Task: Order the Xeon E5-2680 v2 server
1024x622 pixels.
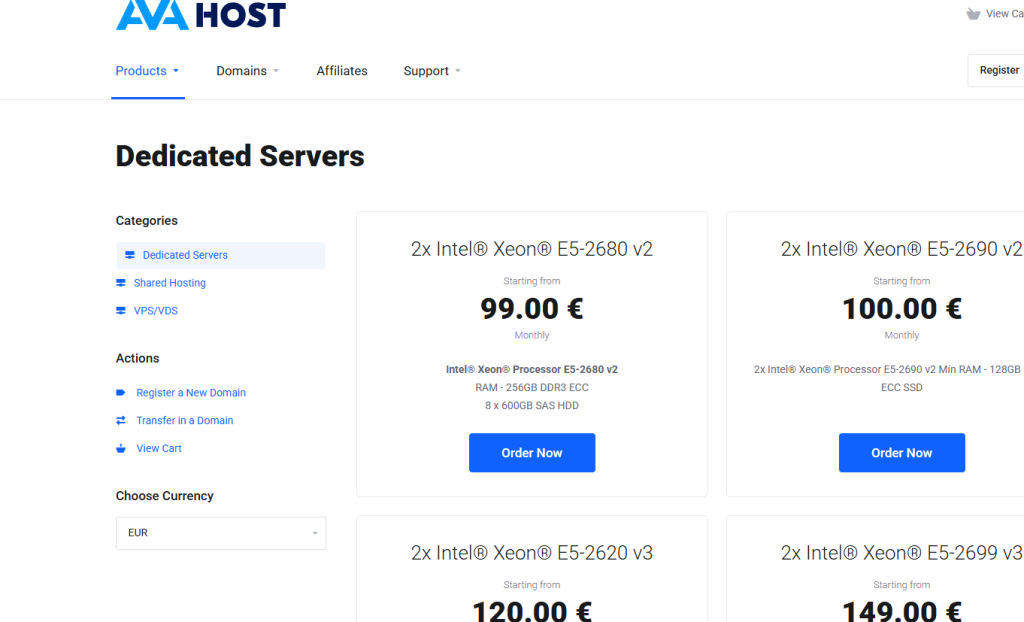Action: (532, 453)
